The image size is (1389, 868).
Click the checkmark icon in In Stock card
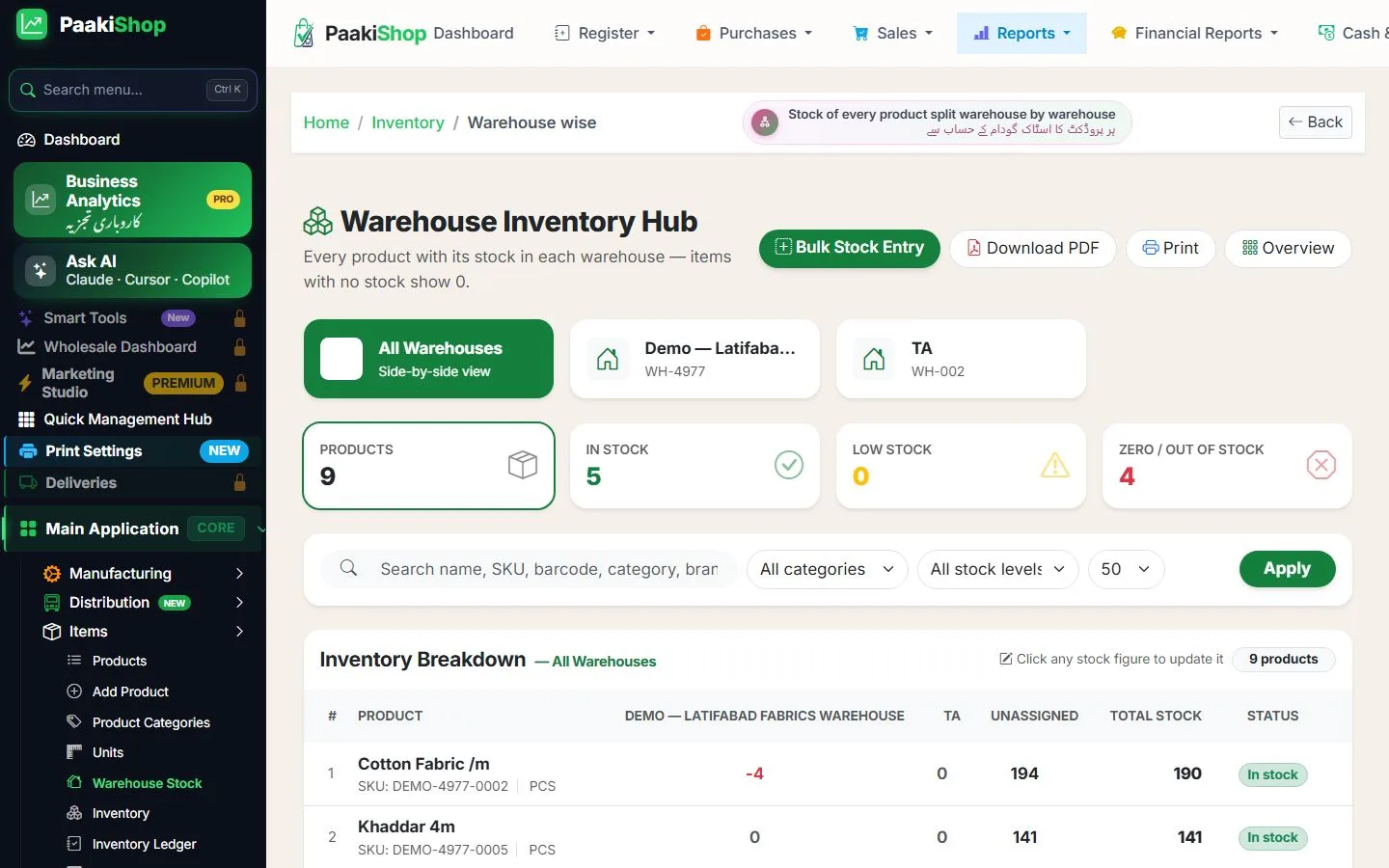pyautogui.click(x=789, y=465)
